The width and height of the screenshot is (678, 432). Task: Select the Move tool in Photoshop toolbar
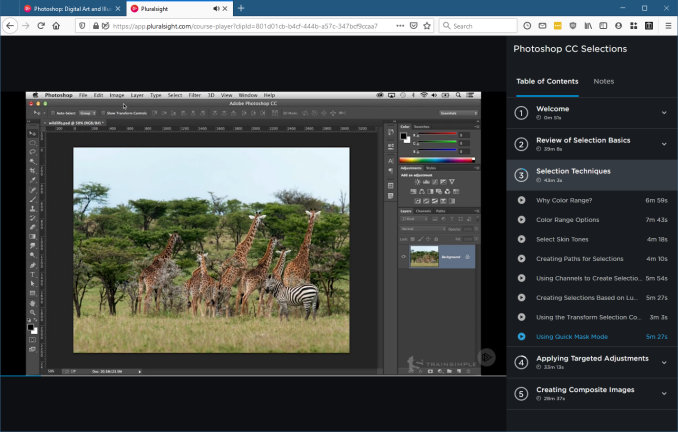(32, 132)
